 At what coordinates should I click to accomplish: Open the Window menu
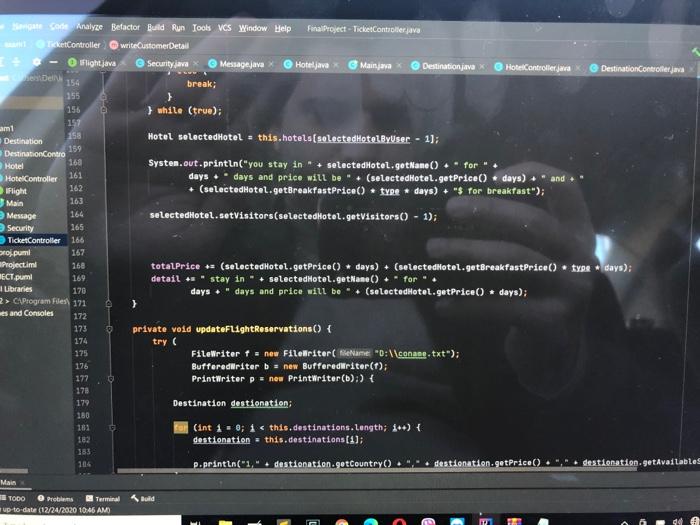pos(253,29)
